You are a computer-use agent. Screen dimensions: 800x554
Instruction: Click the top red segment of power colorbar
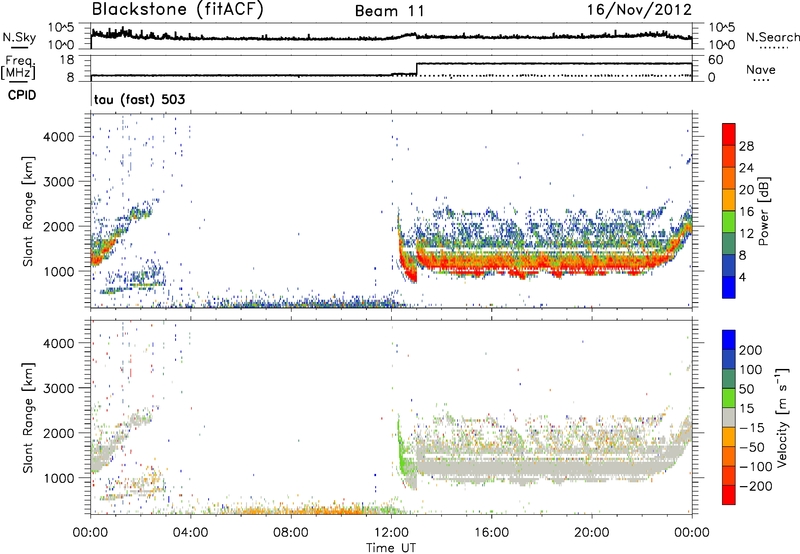[729, 134]
